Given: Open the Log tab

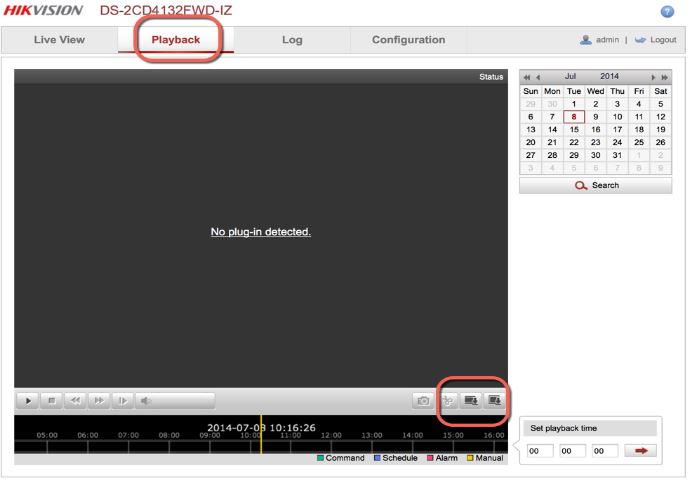Looking at the screenshot, I should [x=292, y=40].
